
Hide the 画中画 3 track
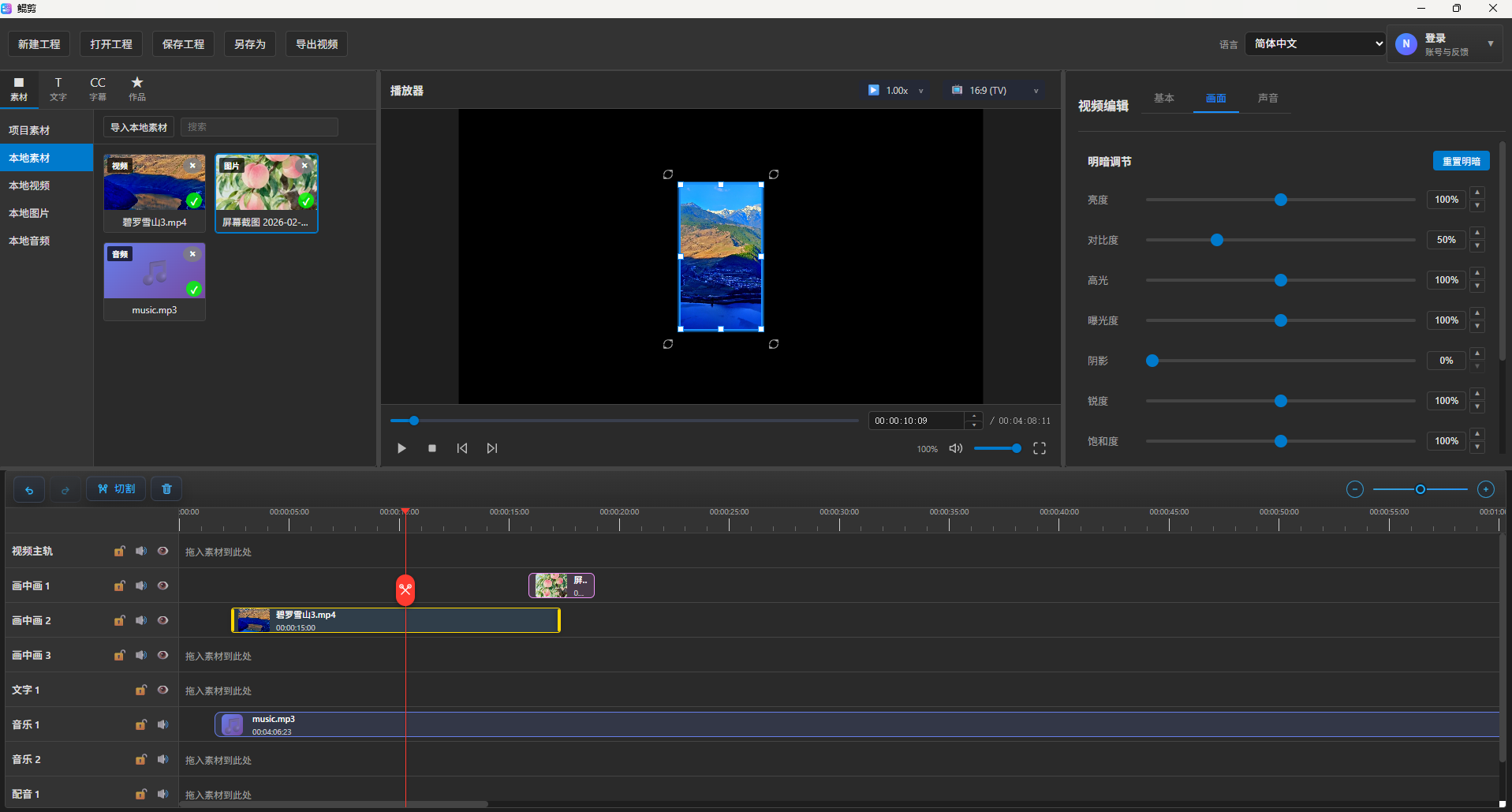coord(162,655)
